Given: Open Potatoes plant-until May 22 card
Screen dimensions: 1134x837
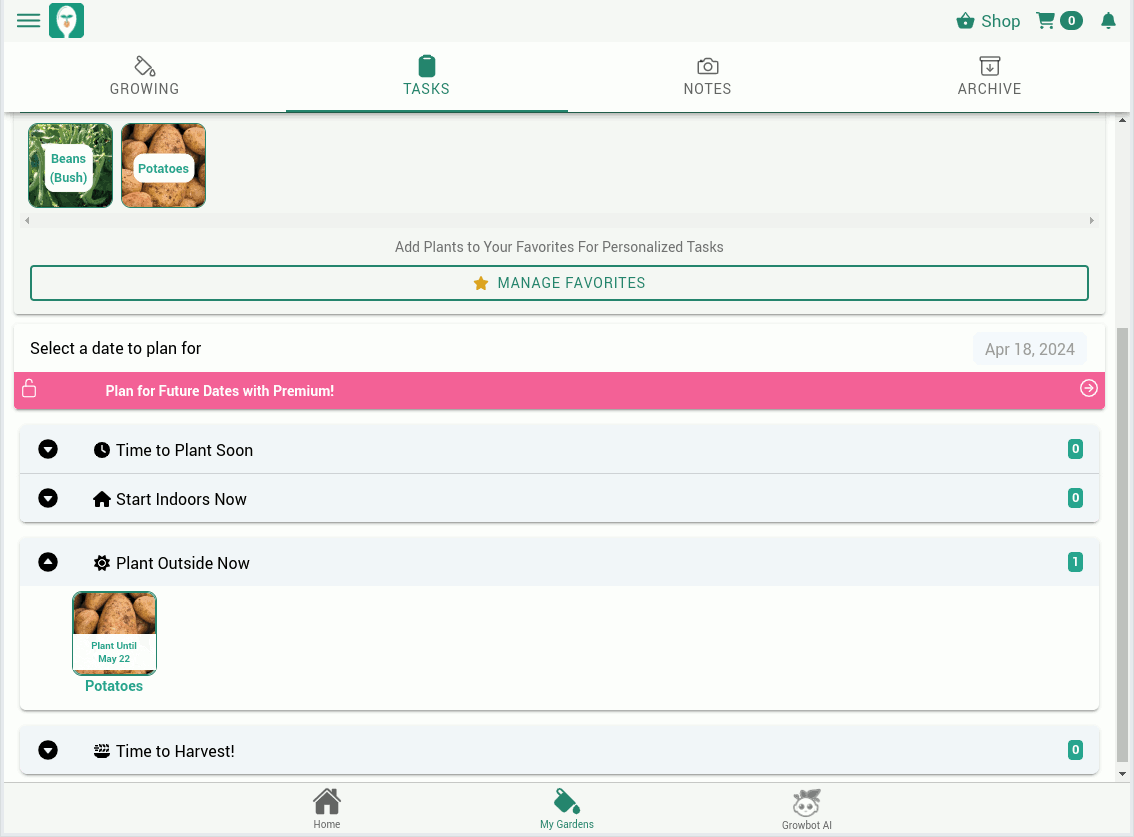Looking at the screenshot, I should pyautogui.click(x=114, y=634).
